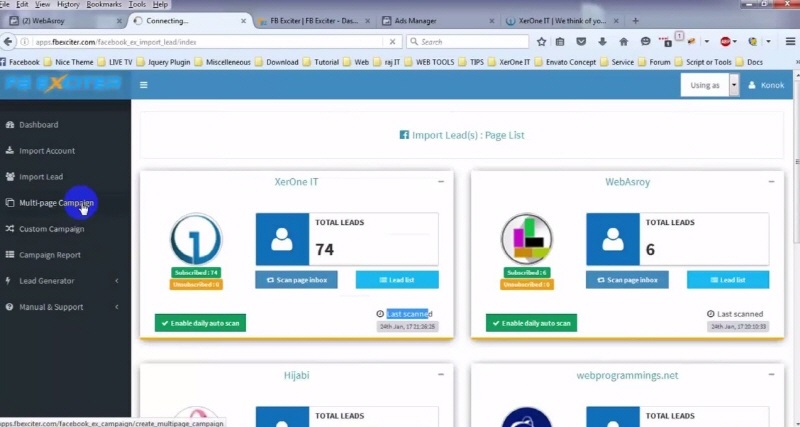Viewport: 800px width, 427px height.
Task: Expand Manual & Support submenu
Action: [x=61, y=307]
